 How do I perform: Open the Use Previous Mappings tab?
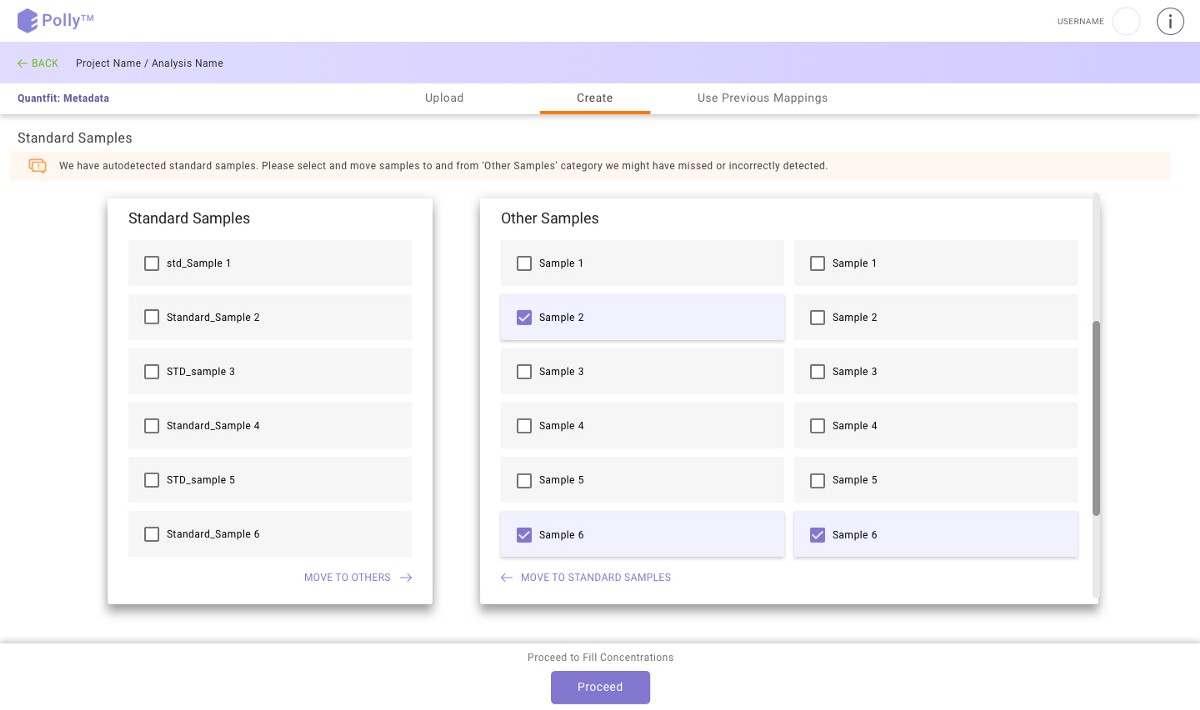[762, 98]
